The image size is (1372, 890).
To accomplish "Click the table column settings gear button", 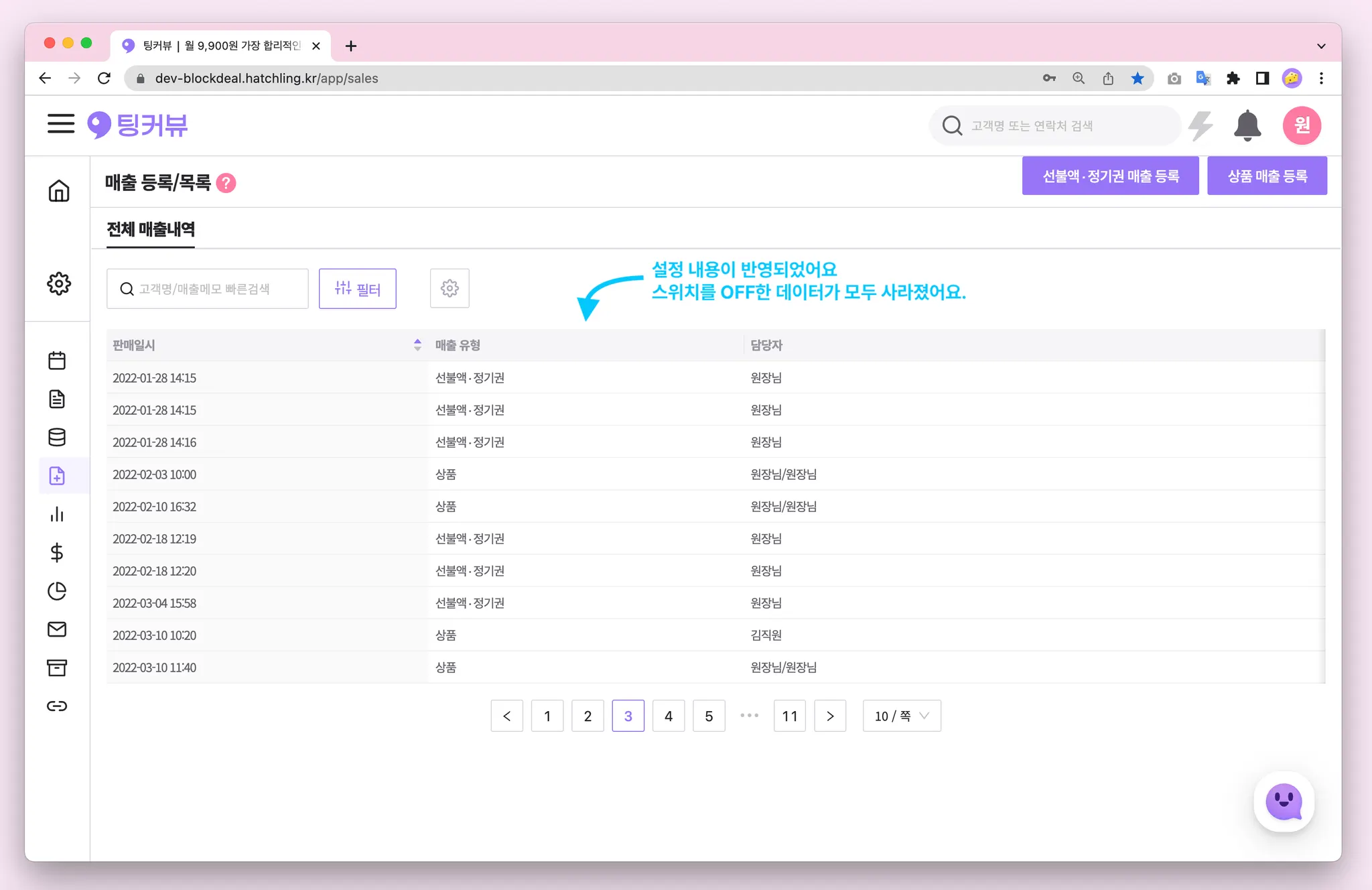I will 450,288.
